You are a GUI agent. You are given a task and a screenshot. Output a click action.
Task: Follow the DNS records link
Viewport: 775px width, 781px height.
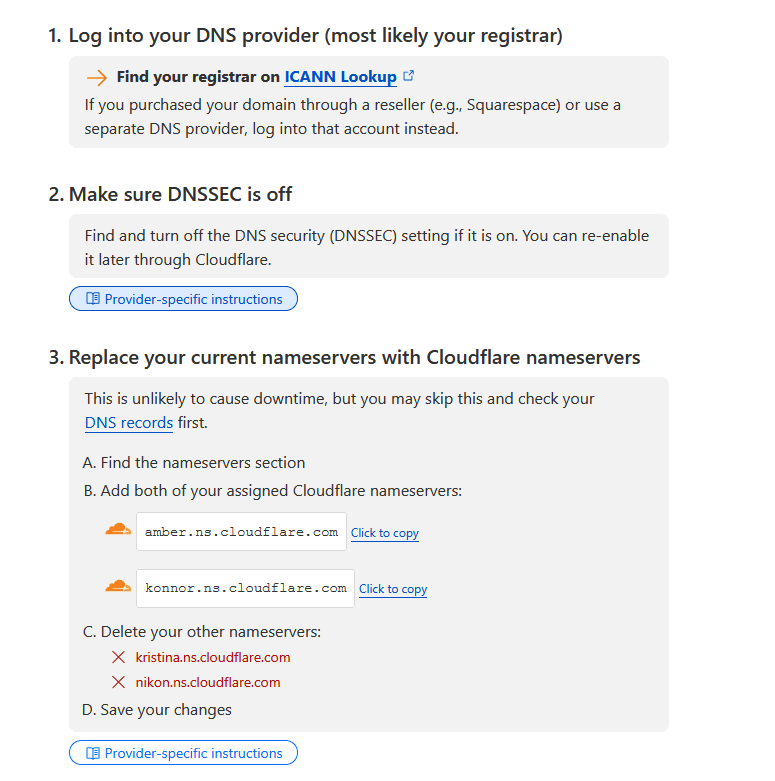[129, 423]
